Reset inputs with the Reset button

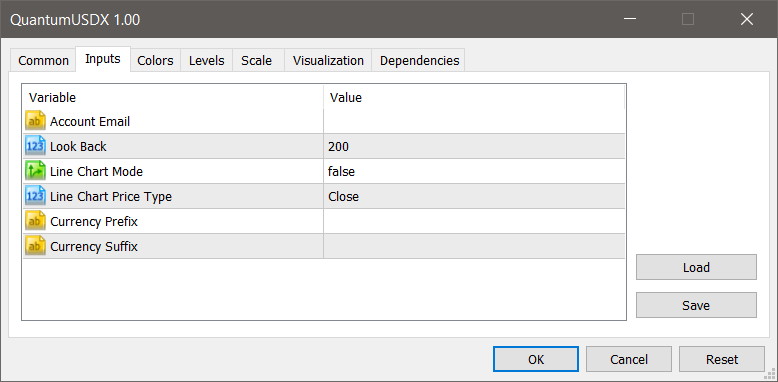722,359
